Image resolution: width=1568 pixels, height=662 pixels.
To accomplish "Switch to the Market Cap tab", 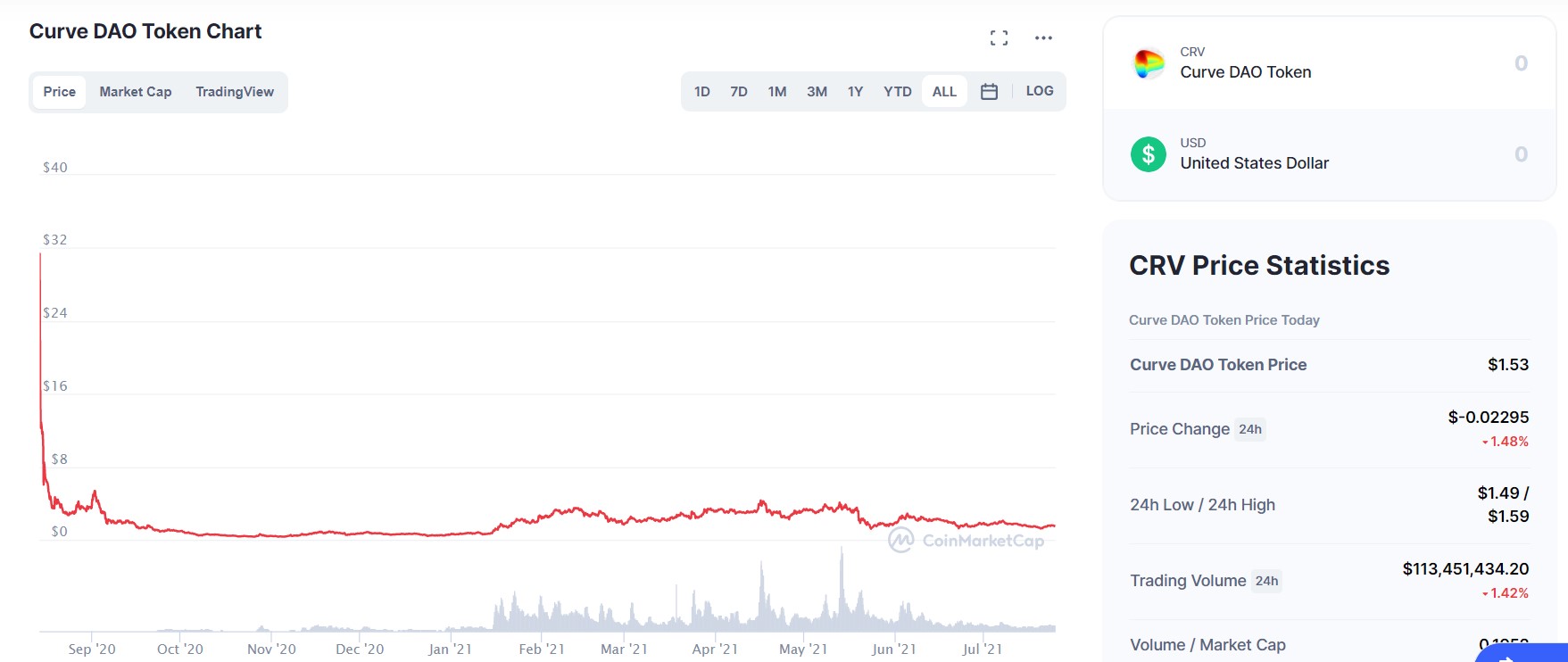I will (x=135, y=91).
